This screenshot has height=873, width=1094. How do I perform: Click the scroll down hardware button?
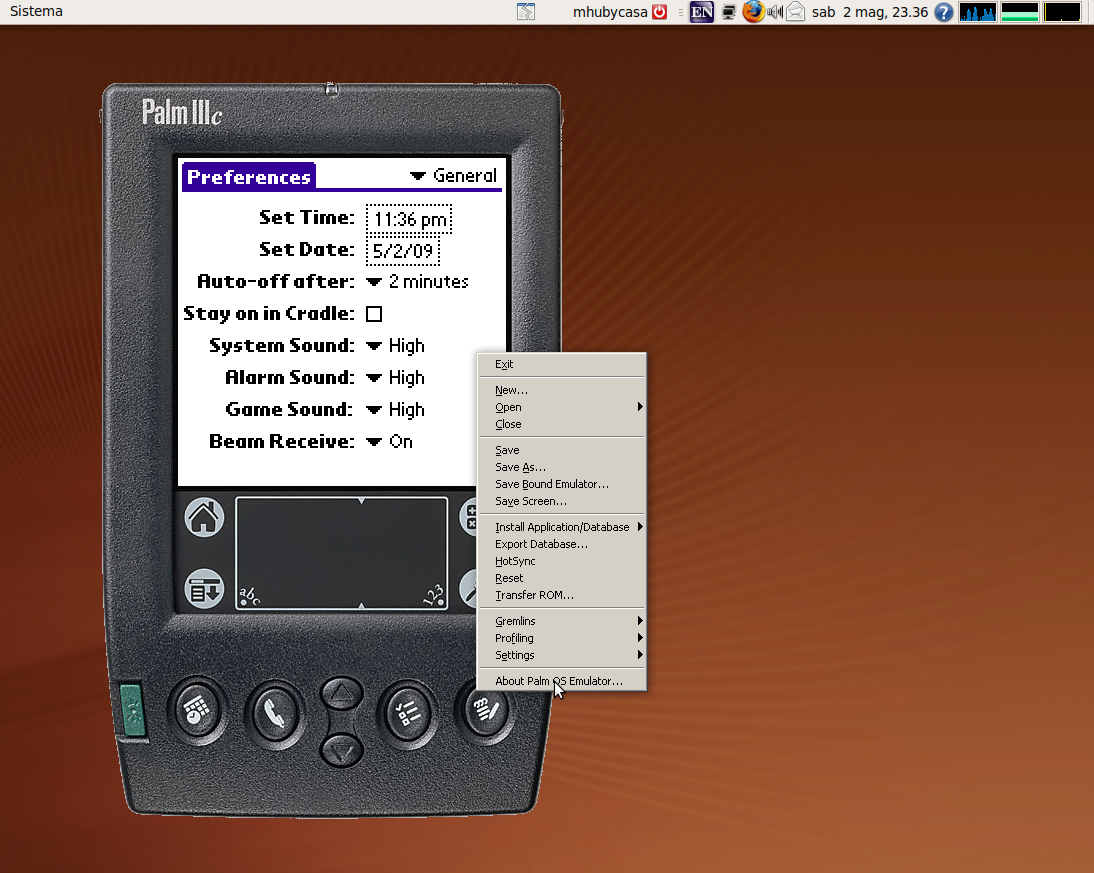pos(341,752)
